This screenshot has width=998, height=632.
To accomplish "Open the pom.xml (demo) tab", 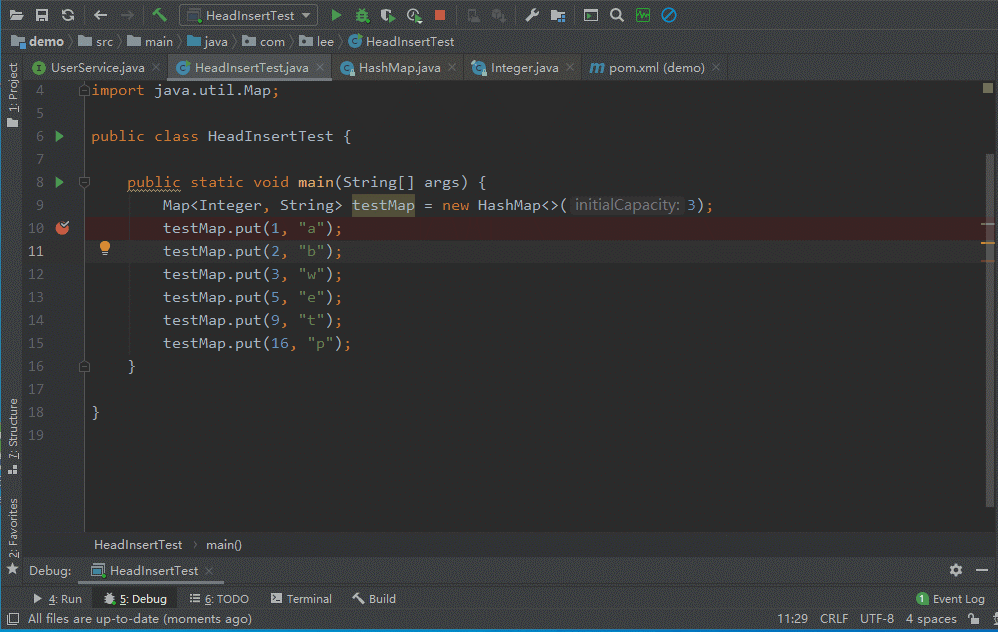I will coord(656,67).
